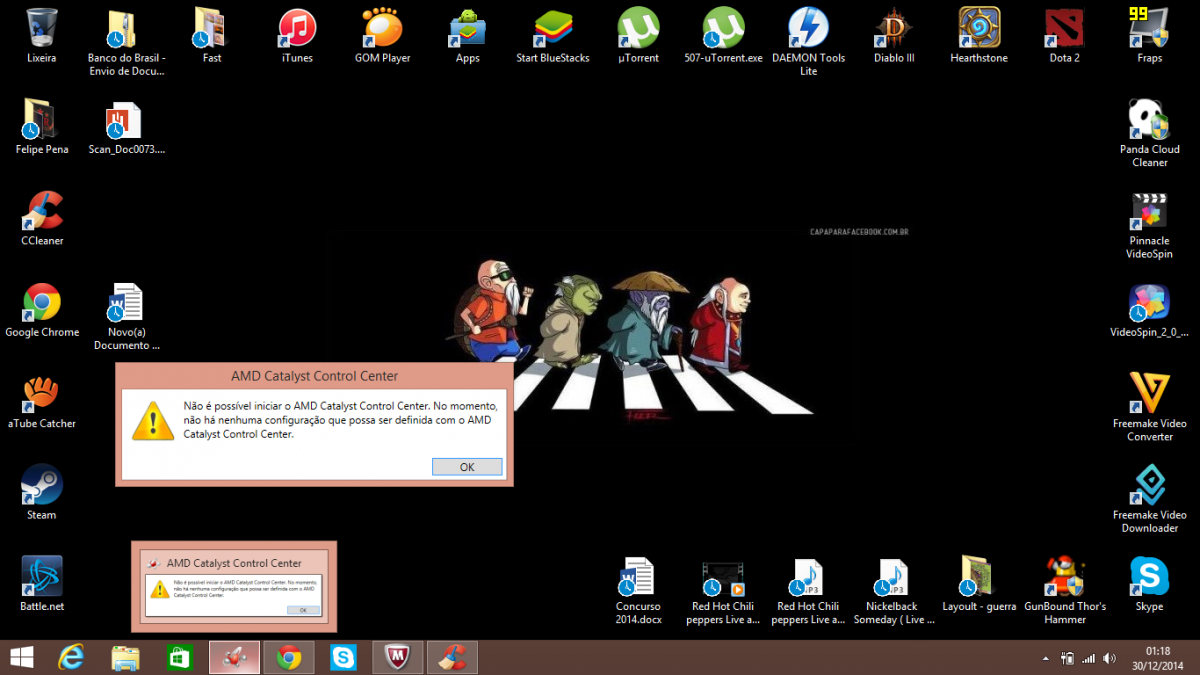Select the Apps desktop shortcut
The height and width of the screenshot is (675, 1200).
click(x=468, y=35)
